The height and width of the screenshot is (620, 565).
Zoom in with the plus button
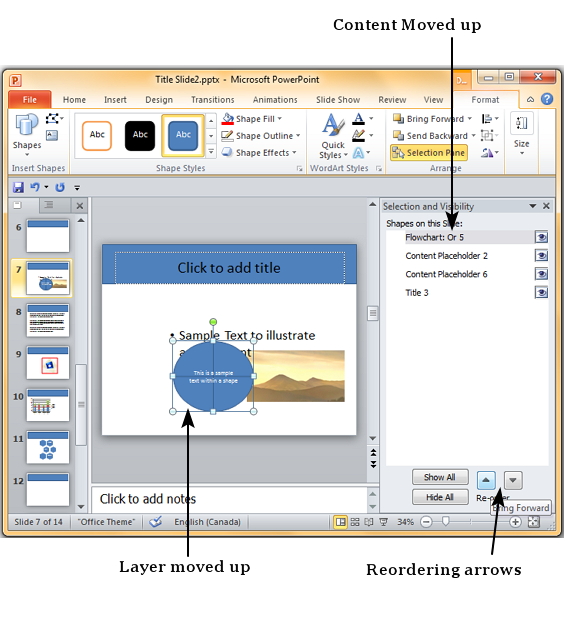click(x=515, y=522)
